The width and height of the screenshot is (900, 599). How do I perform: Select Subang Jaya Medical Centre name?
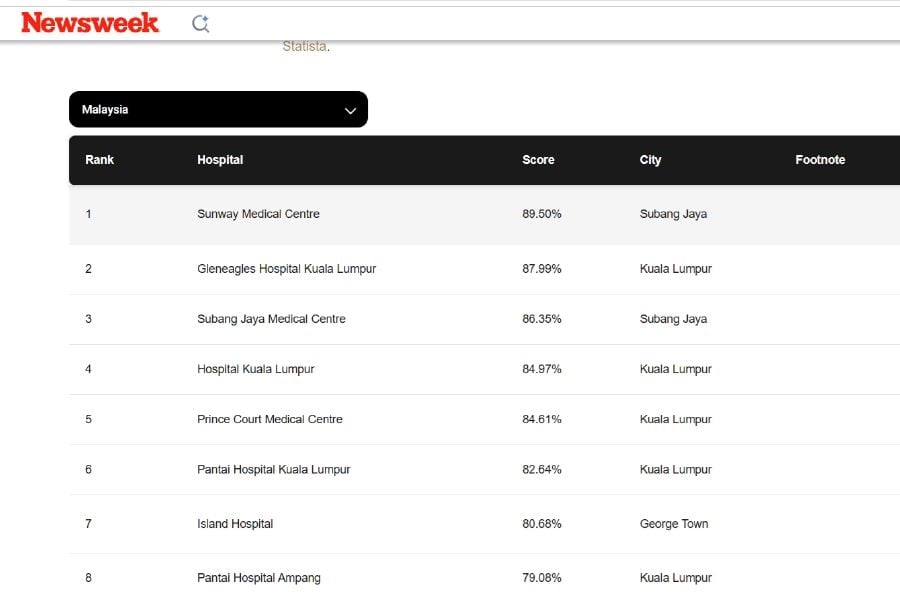[271, 318]
